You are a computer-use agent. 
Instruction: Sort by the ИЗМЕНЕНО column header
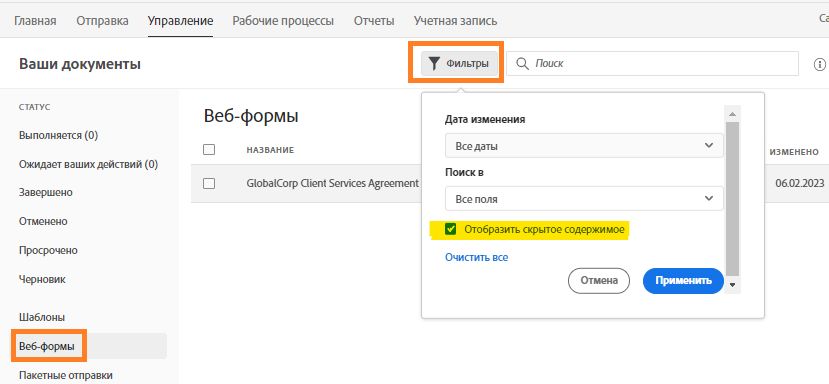pos(794,152)
